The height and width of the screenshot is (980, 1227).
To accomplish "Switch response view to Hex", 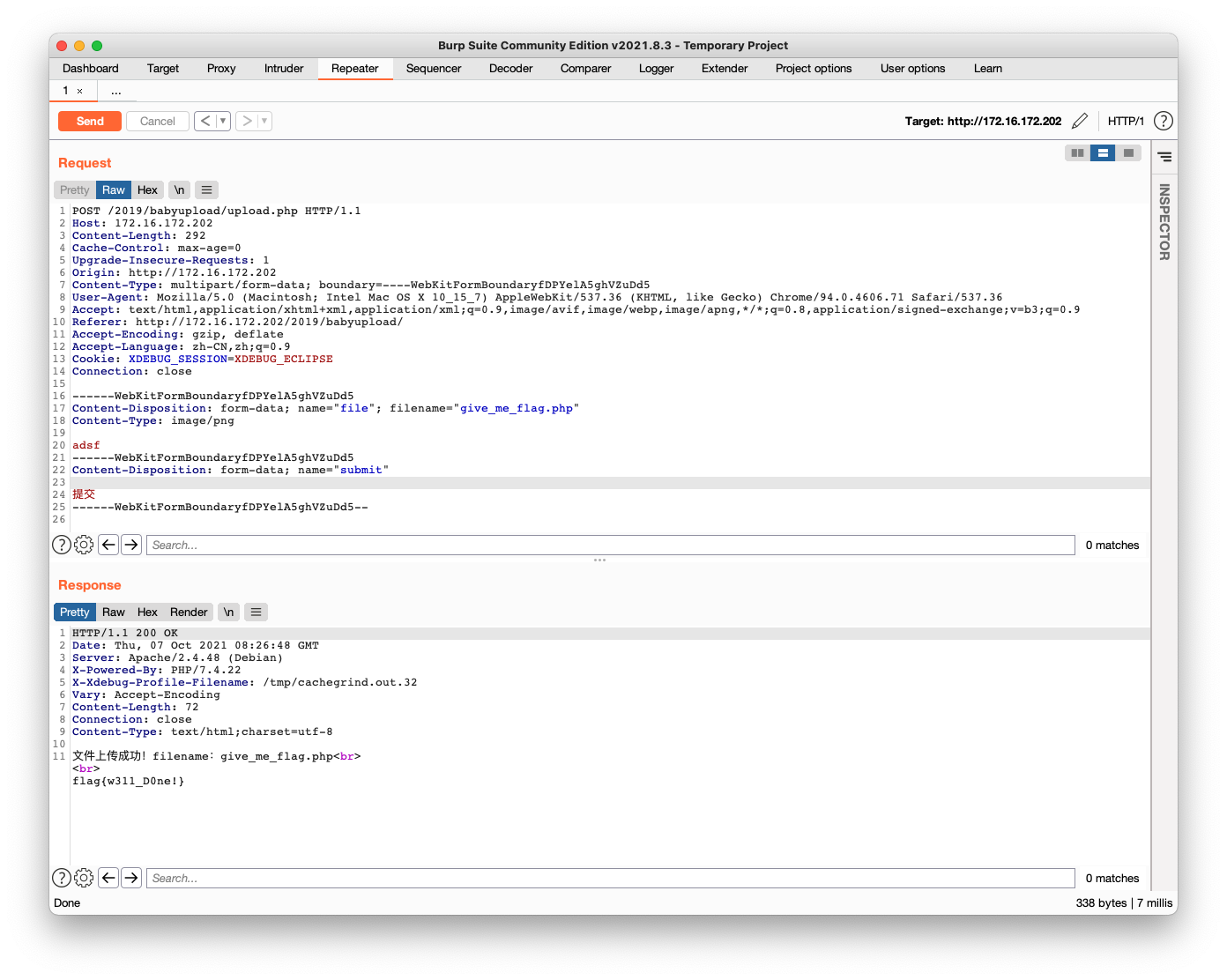I will (x=147, y=612).
